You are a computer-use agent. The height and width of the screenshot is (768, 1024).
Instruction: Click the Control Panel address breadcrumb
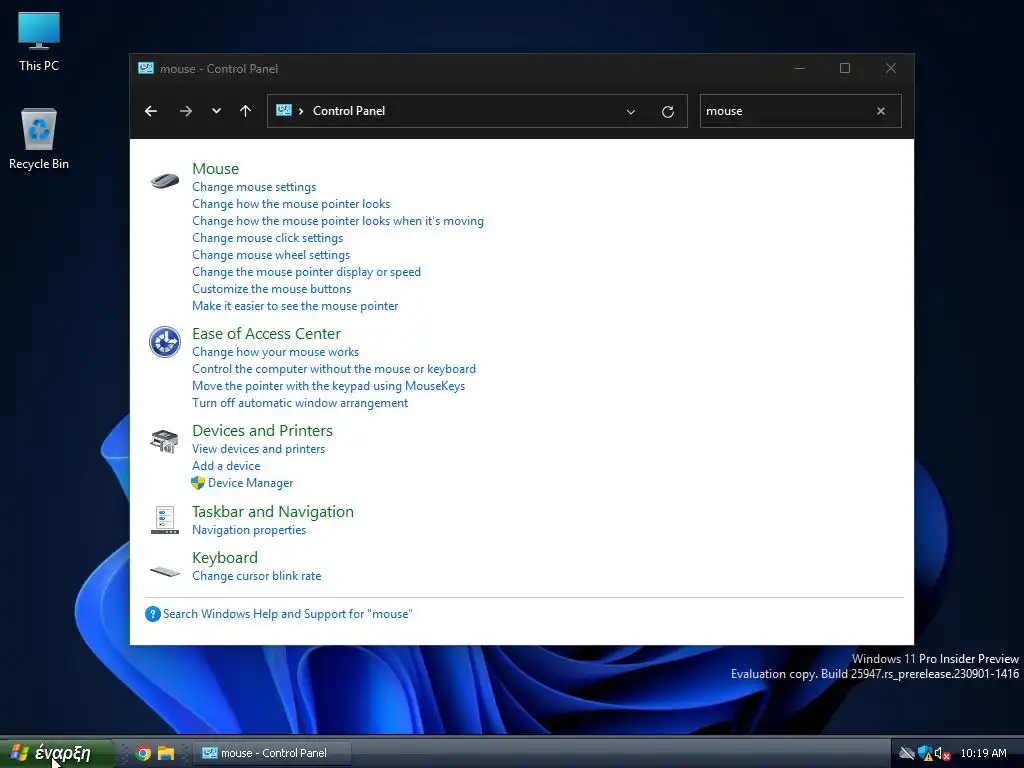pos(349,111)
